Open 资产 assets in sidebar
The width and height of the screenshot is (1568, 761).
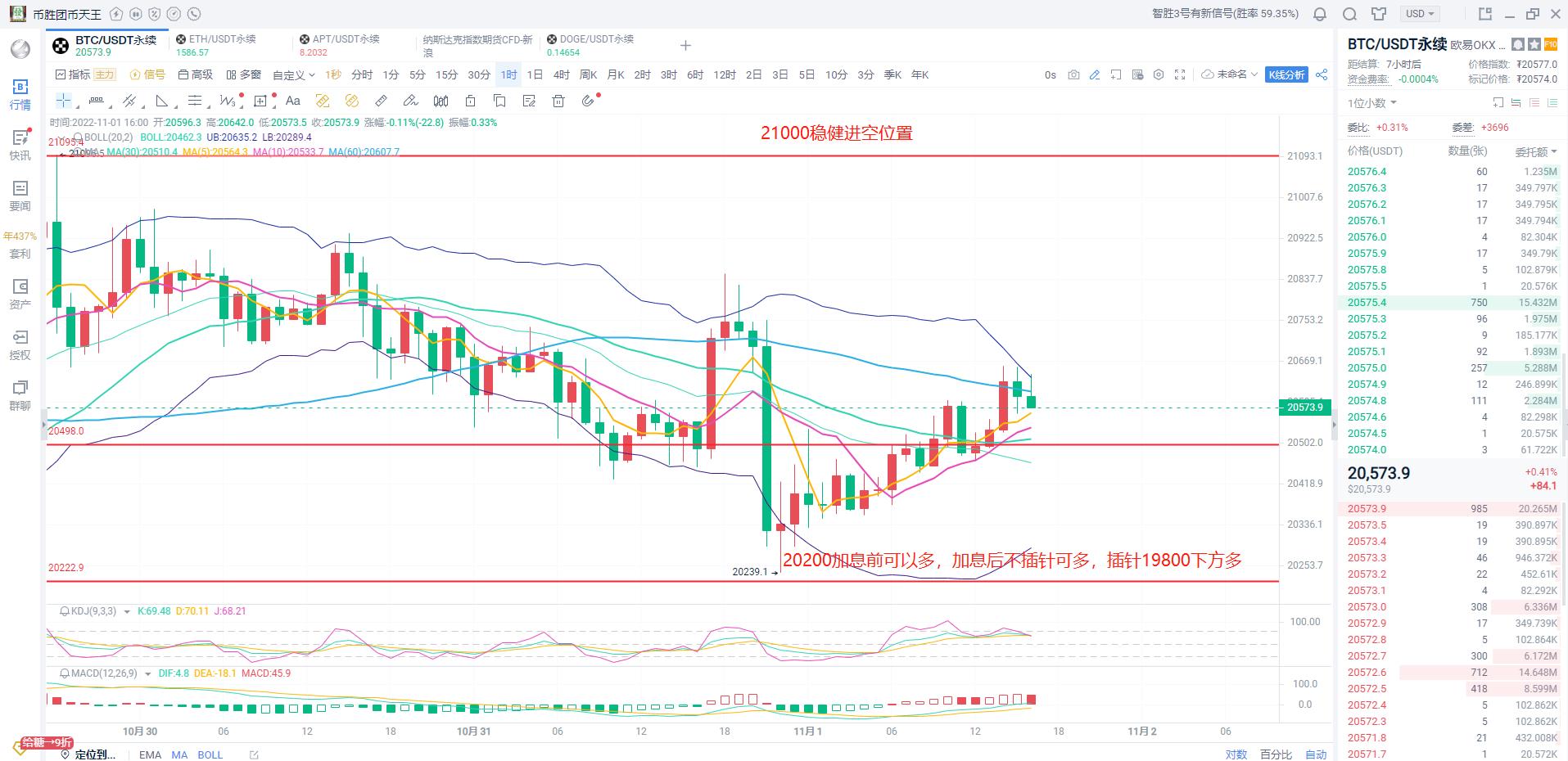(x=20, y=294)
